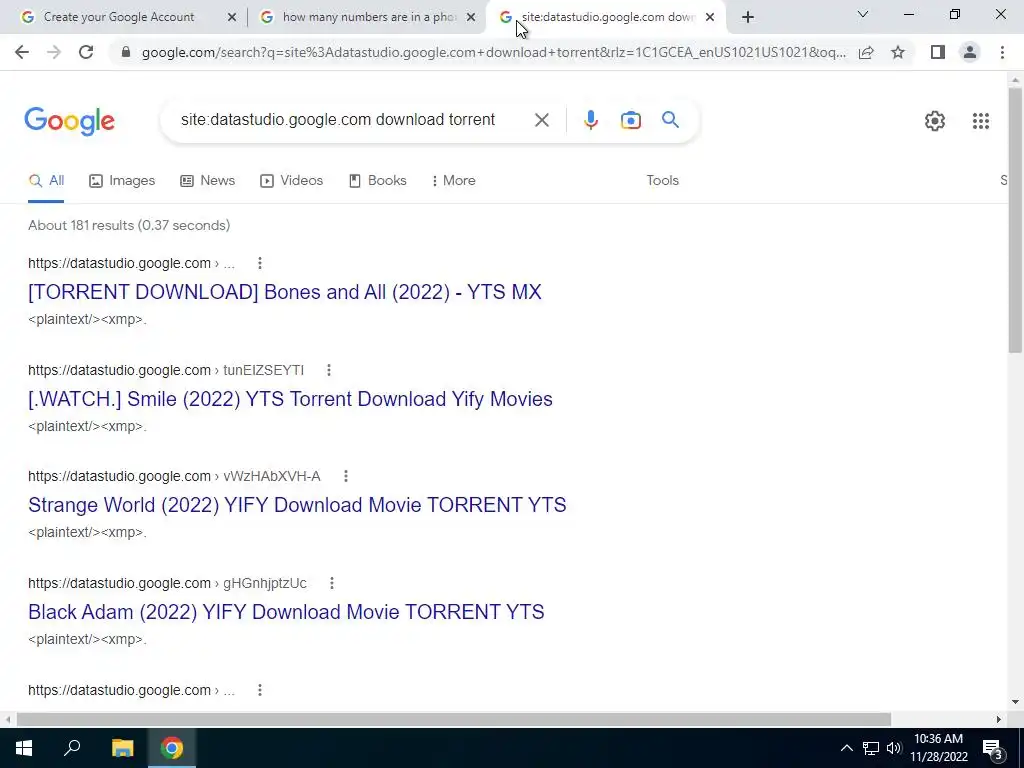Clear the search box with X
This screenshot has width=1024, height=768.
coord(541,120)
